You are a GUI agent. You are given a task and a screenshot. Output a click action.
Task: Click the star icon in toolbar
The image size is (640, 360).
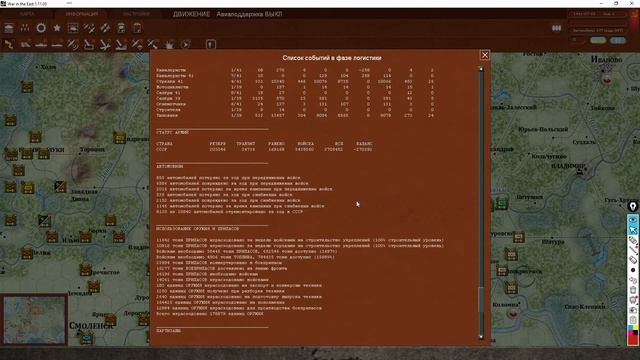coord(57,28)
